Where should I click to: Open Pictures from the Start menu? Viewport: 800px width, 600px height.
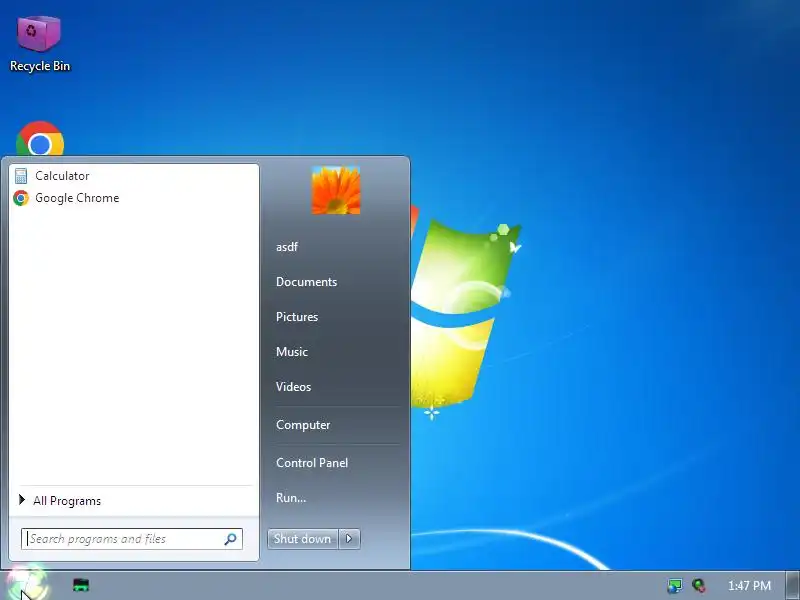coord(297,317)
